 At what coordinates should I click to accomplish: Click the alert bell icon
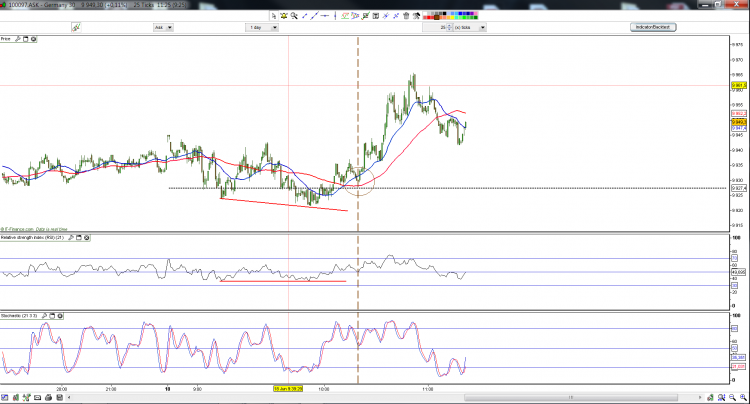pos(284,16)
